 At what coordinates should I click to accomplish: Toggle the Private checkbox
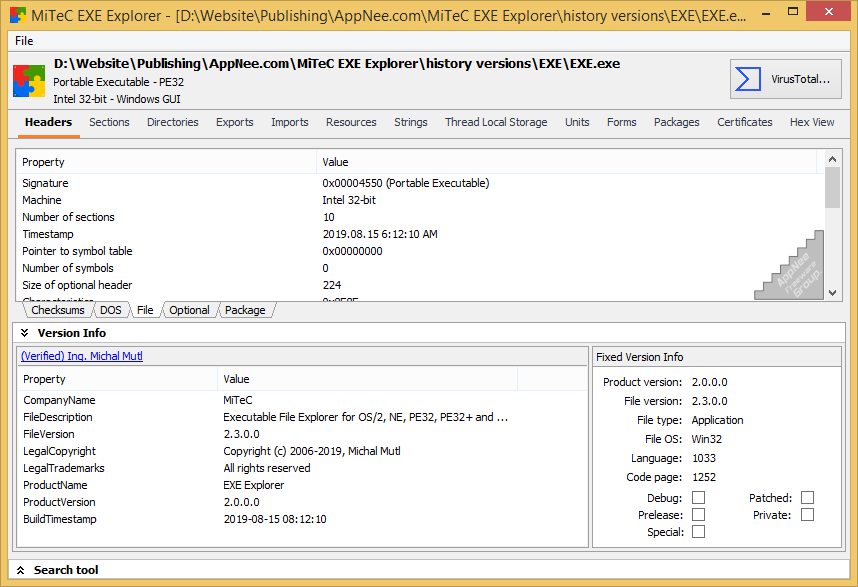point(807,515)
